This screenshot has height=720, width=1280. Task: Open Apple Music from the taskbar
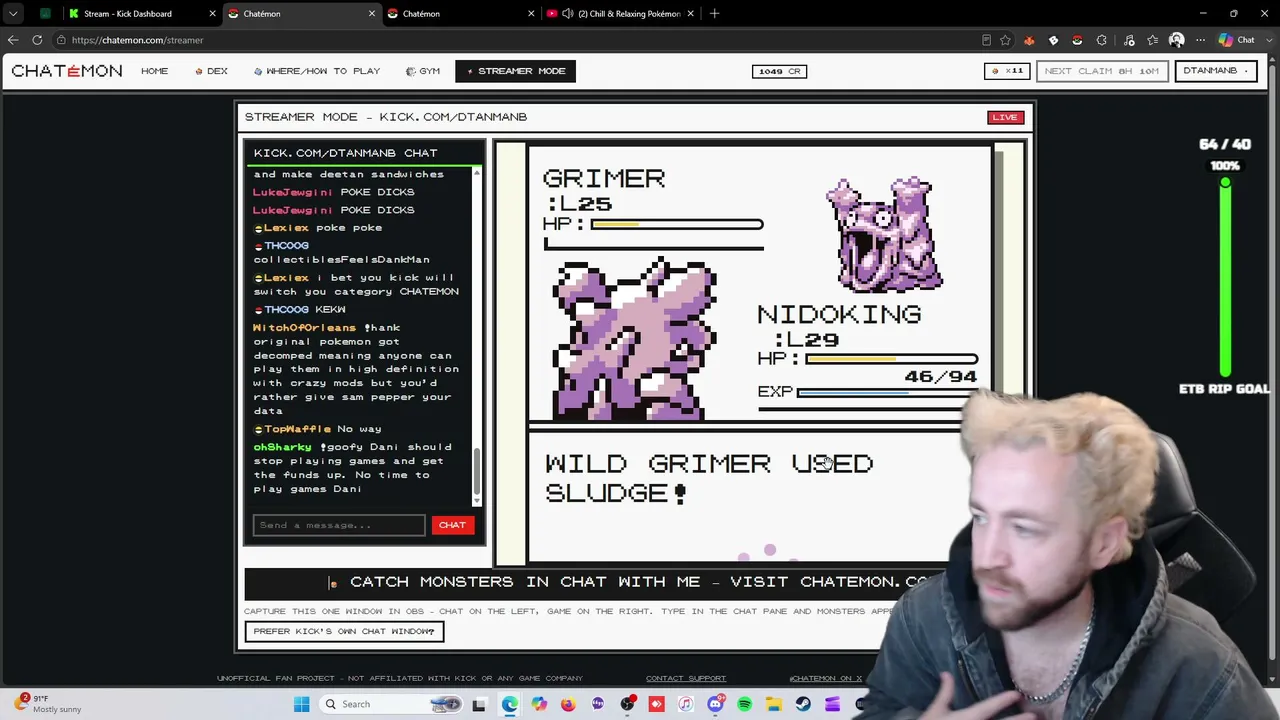click(685, 704)
